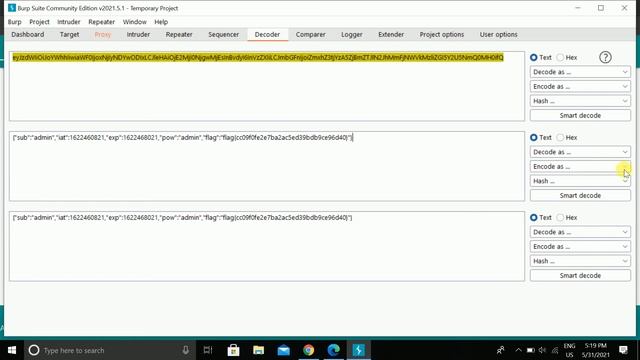
Task: Open 'Hash' dropdown for first box
Action: (580, 101)
